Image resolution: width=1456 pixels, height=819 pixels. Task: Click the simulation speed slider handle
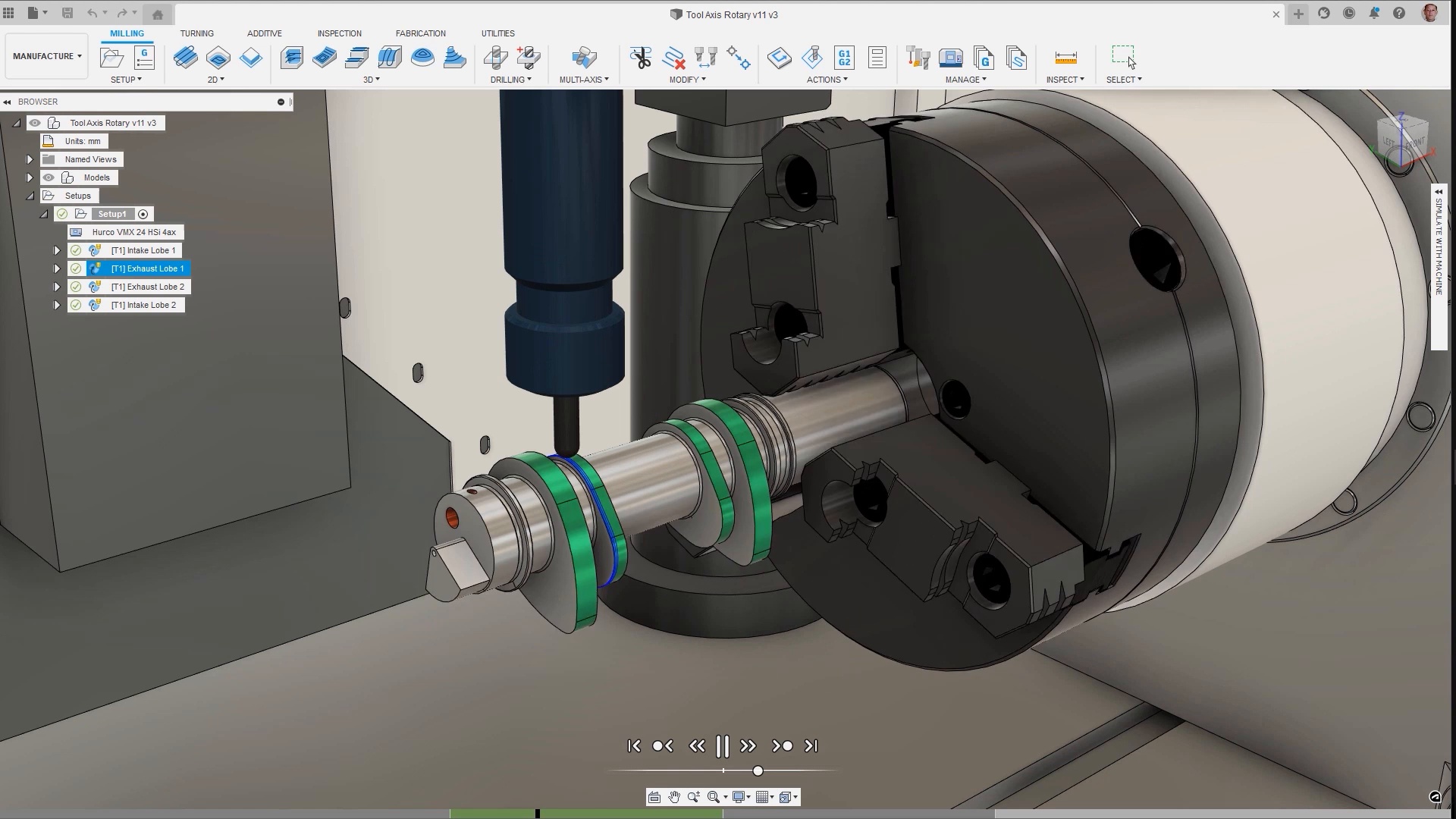tap(758, 770)
